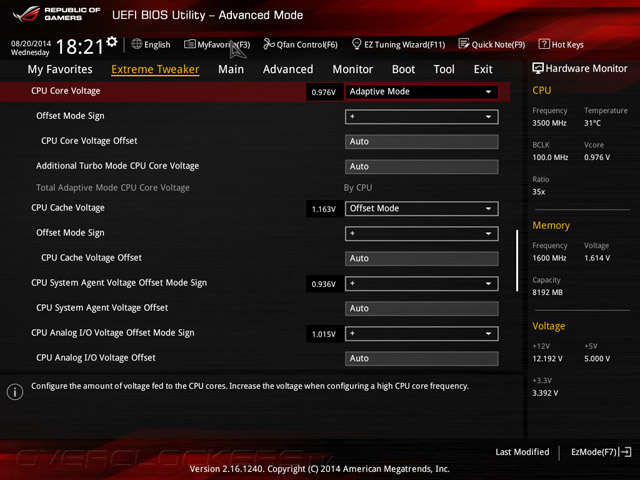The image size is (640, 480).
Task: Click the EzMode exit arrow icon
Action: pos(626,452)
